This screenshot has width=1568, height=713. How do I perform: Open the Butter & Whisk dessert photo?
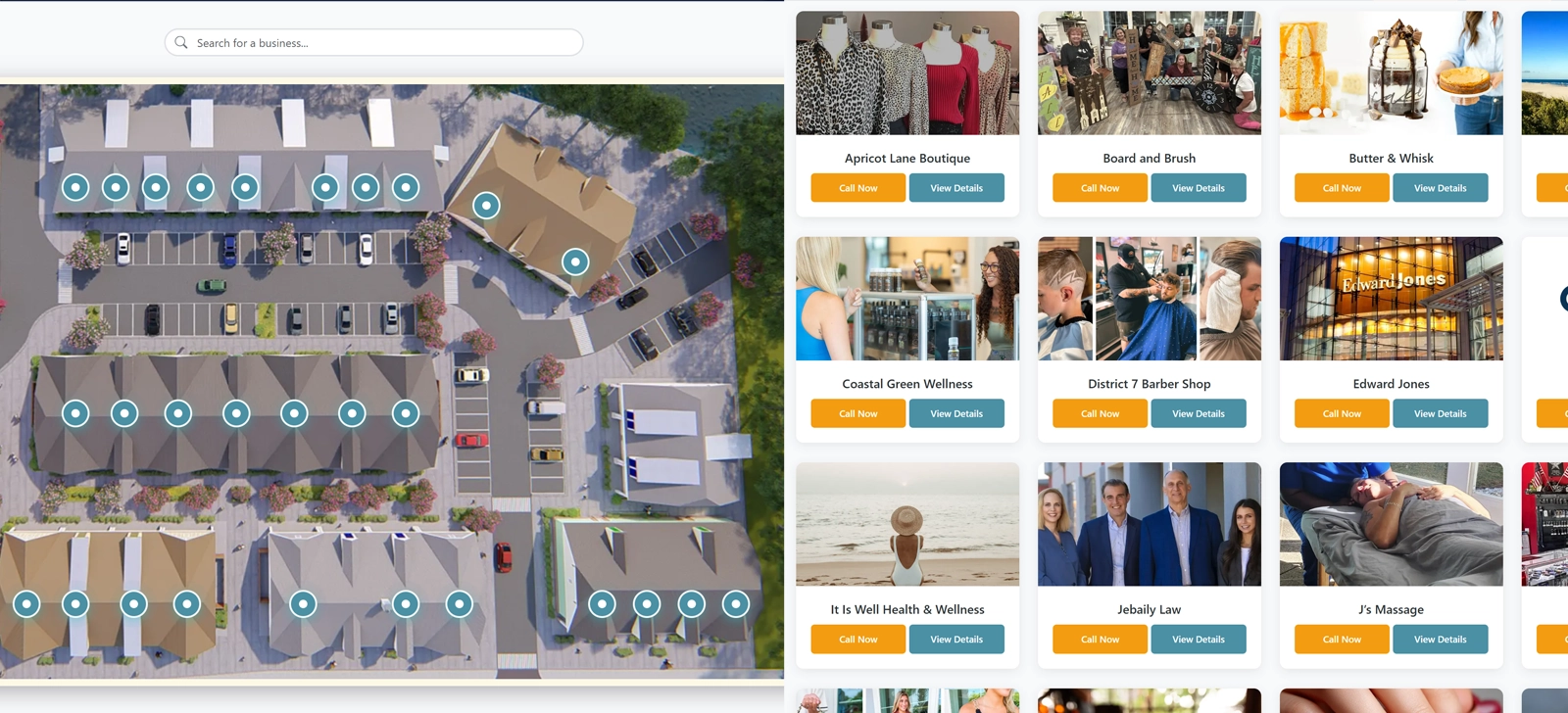(x=1392, y=72)
